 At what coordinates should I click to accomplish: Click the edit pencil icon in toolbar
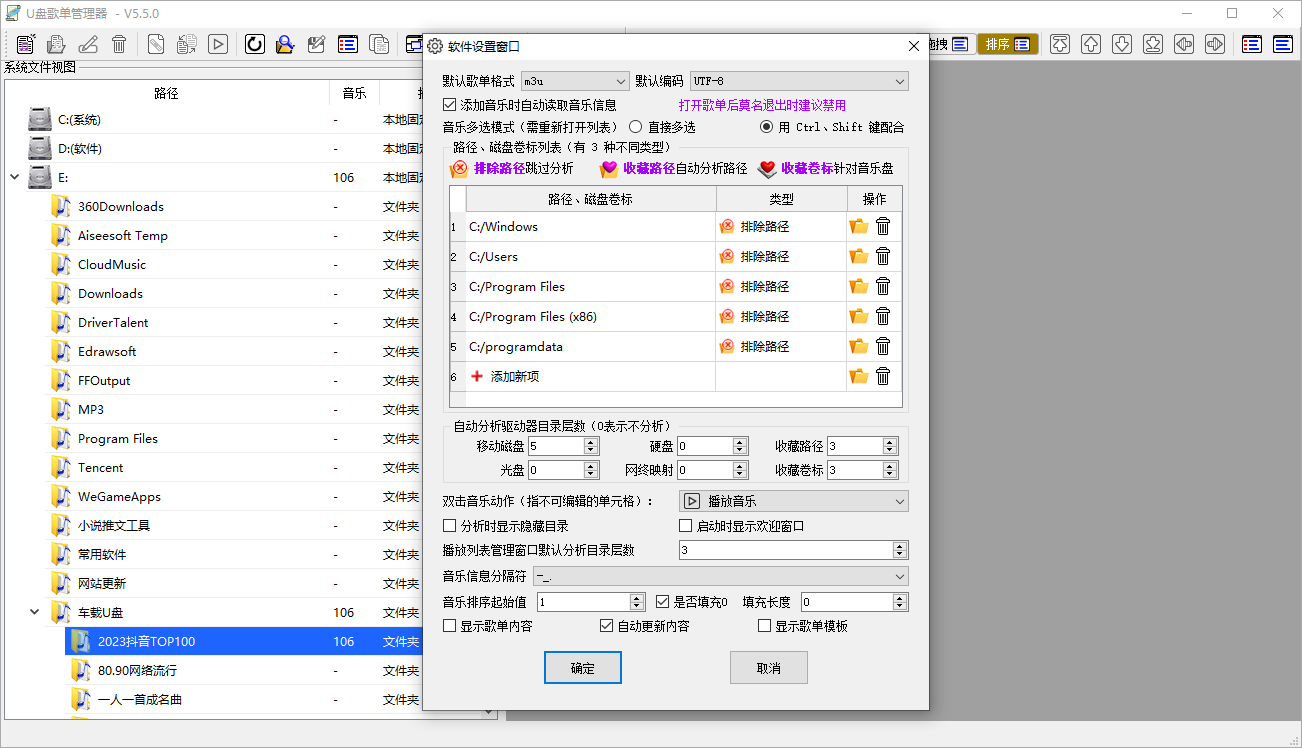point(89,44)
